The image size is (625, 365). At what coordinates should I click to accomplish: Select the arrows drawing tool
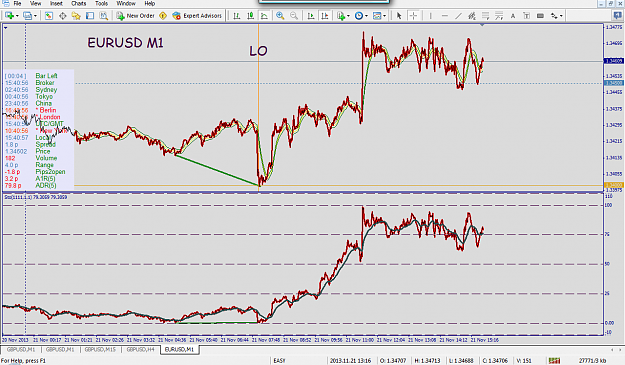(x=554, y=16)
